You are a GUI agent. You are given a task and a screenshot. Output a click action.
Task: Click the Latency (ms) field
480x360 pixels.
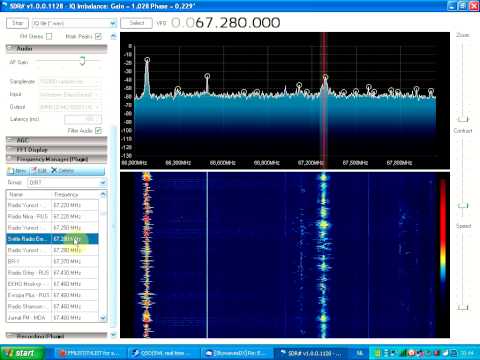(83, 119)
